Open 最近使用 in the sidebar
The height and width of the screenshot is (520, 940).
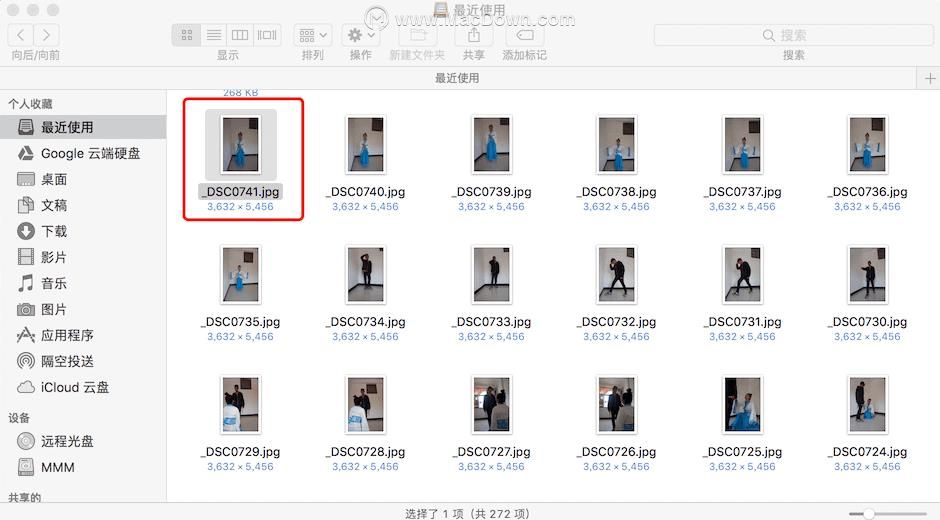click(83, 127)
